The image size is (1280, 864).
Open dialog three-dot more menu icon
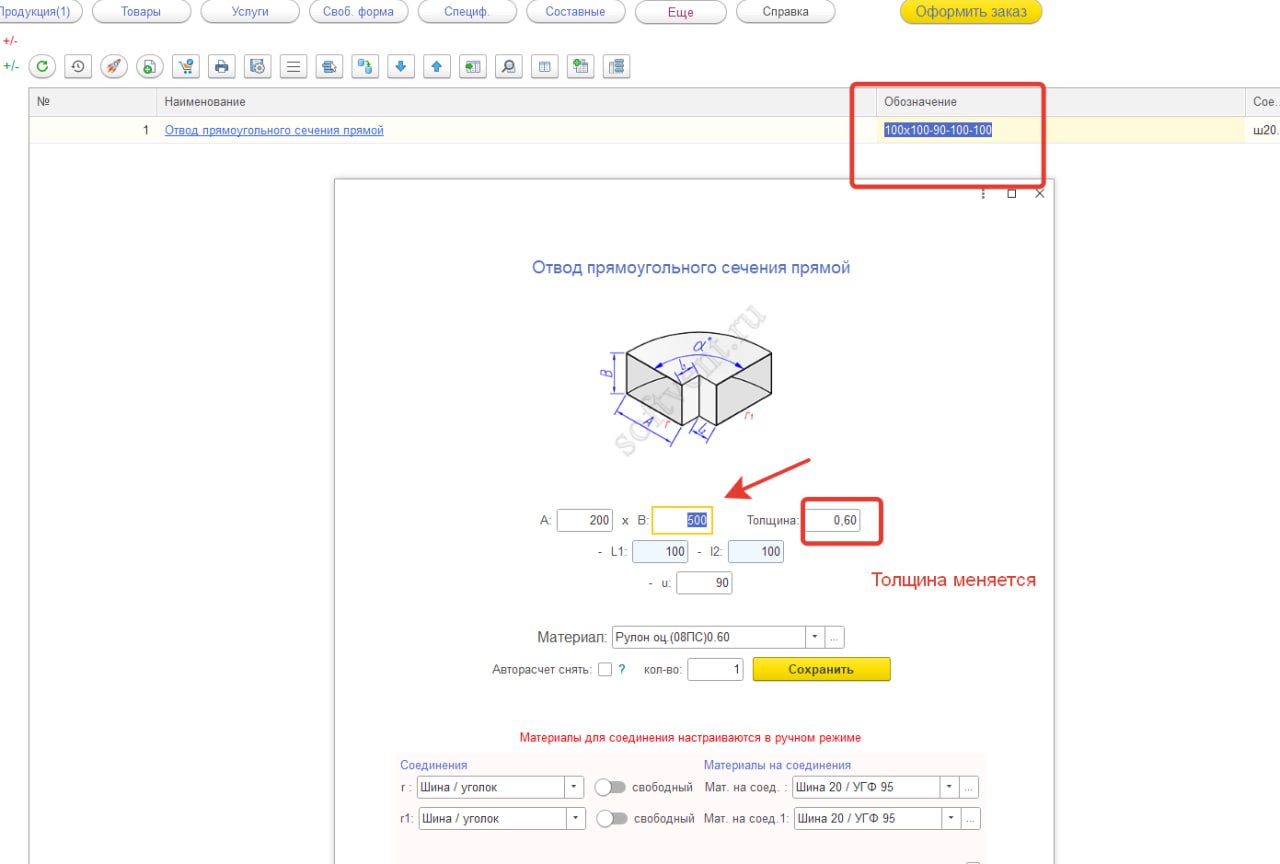click(984, 194)
